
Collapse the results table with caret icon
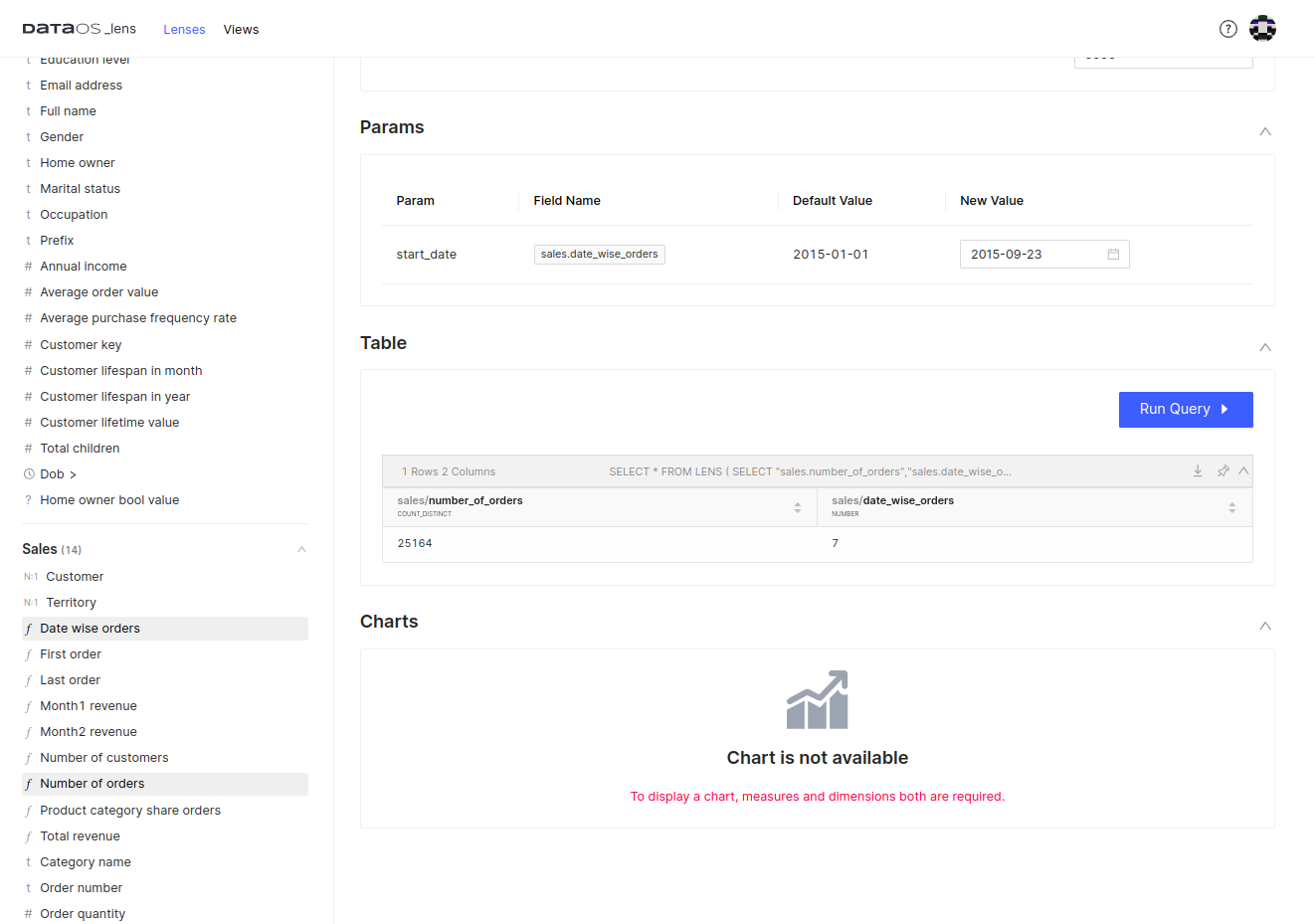tap(1243, 471)
